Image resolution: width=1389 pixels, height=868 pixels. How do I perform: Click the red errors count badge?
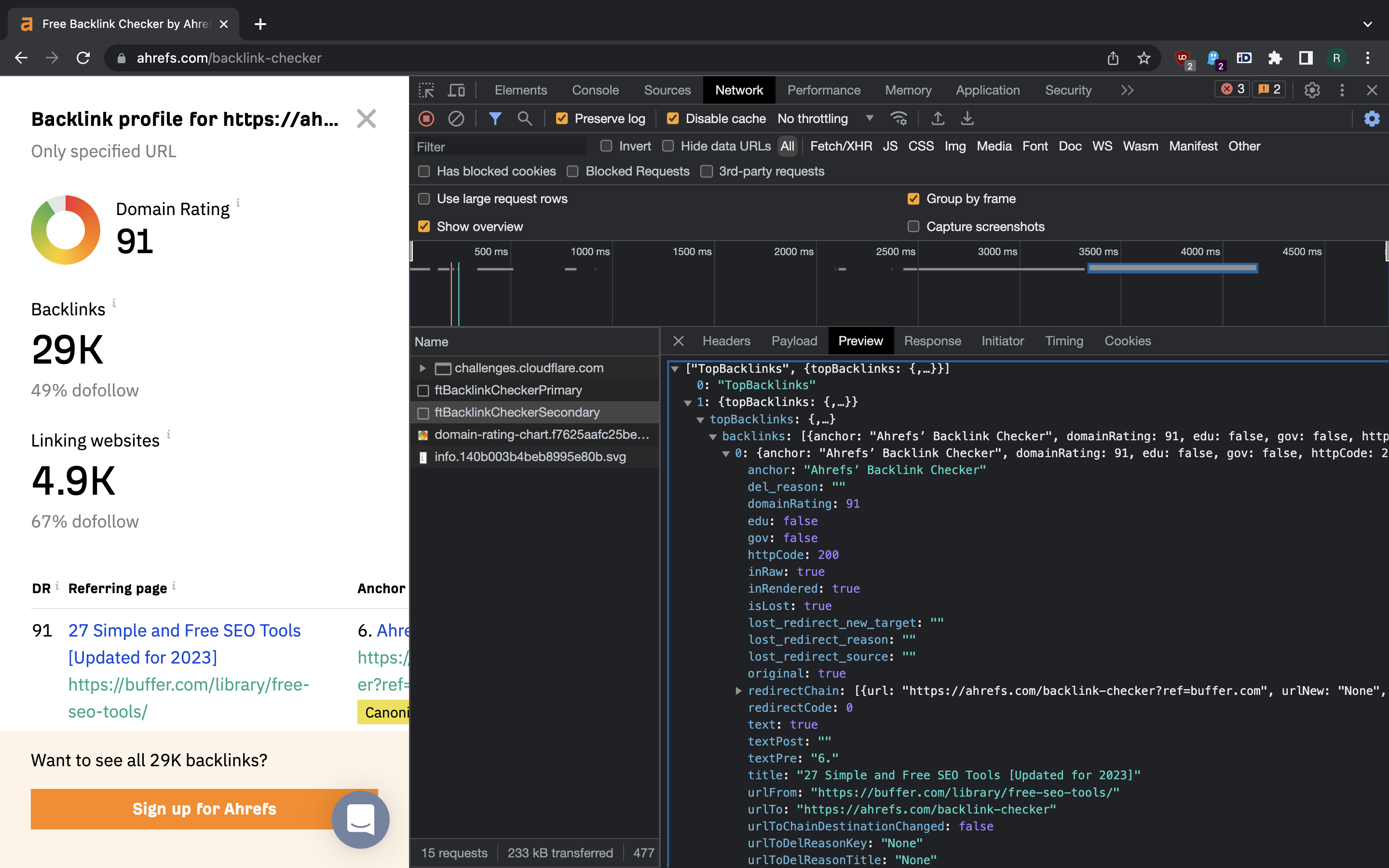click(x=1232, y=89)
